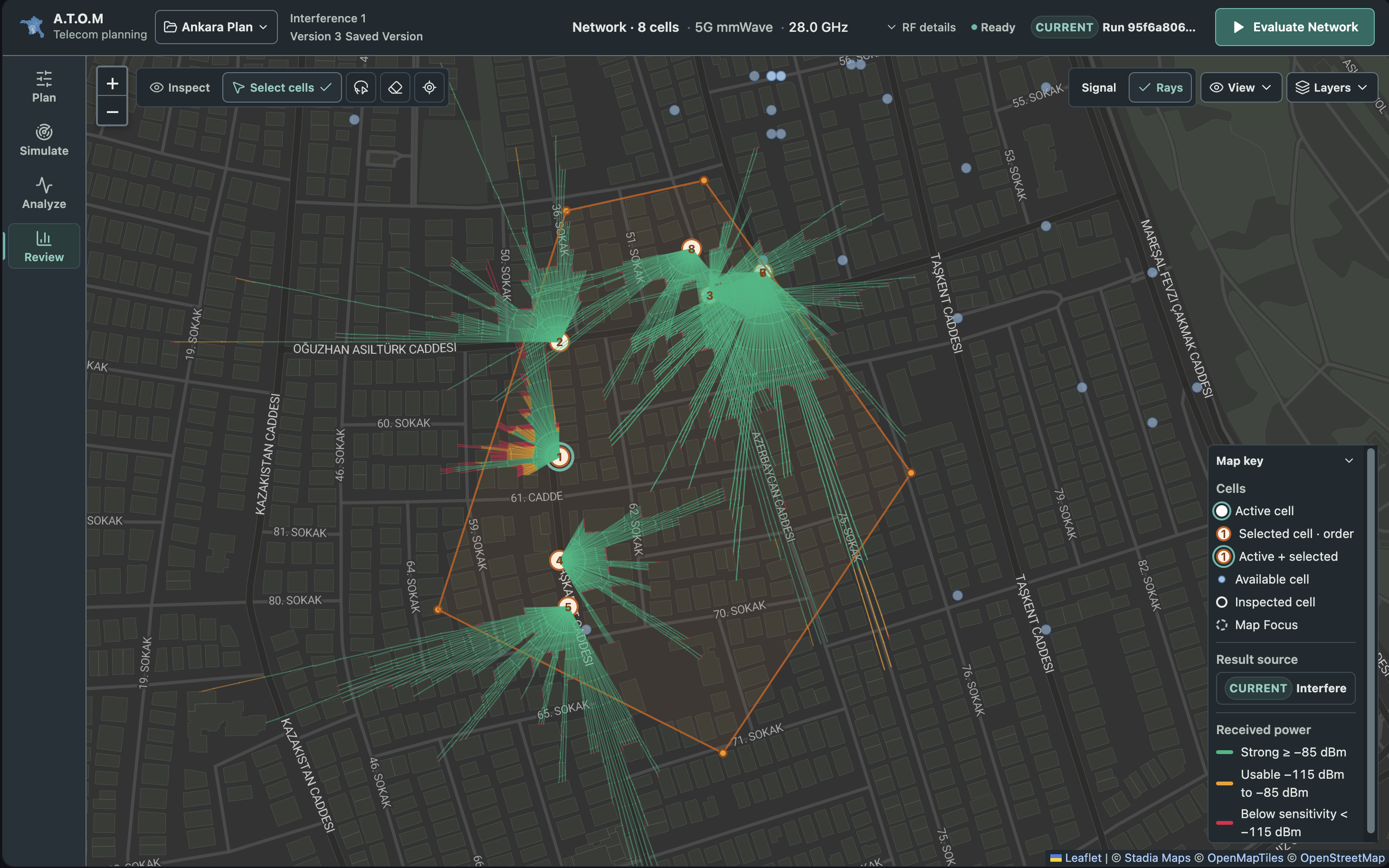Activate the lasso selection tool
This screenshot has width=1389, height=868.
tap(361, 87)
